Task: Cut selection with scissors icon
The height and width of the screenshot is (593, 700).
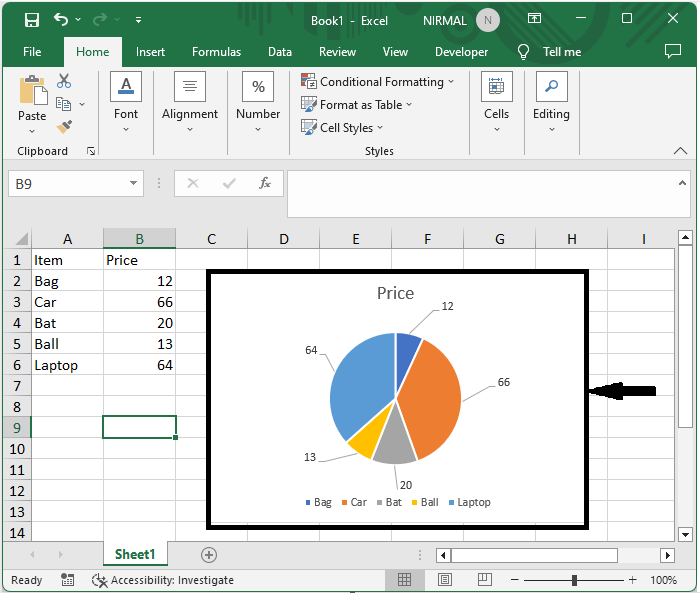Action: (x=64, y=81)
